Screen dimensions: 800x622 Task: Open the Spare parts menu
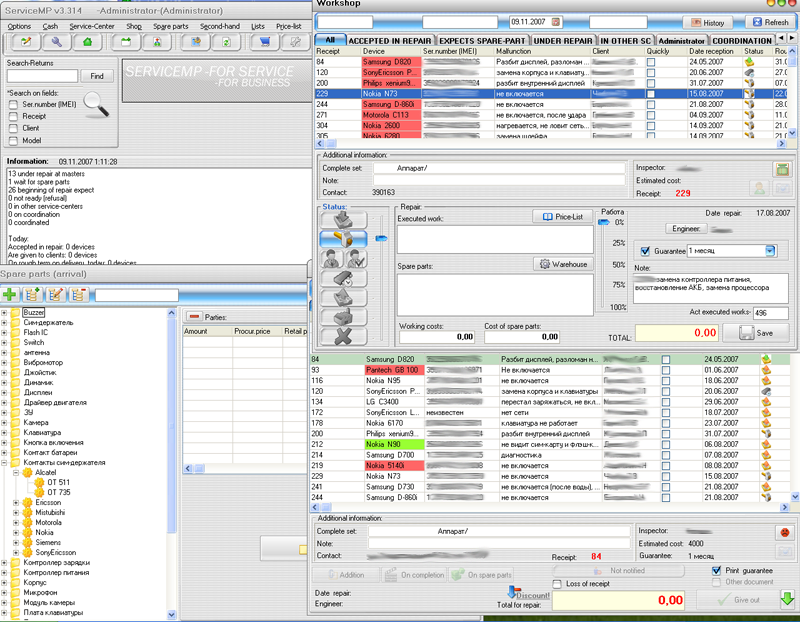coord(170,26)
